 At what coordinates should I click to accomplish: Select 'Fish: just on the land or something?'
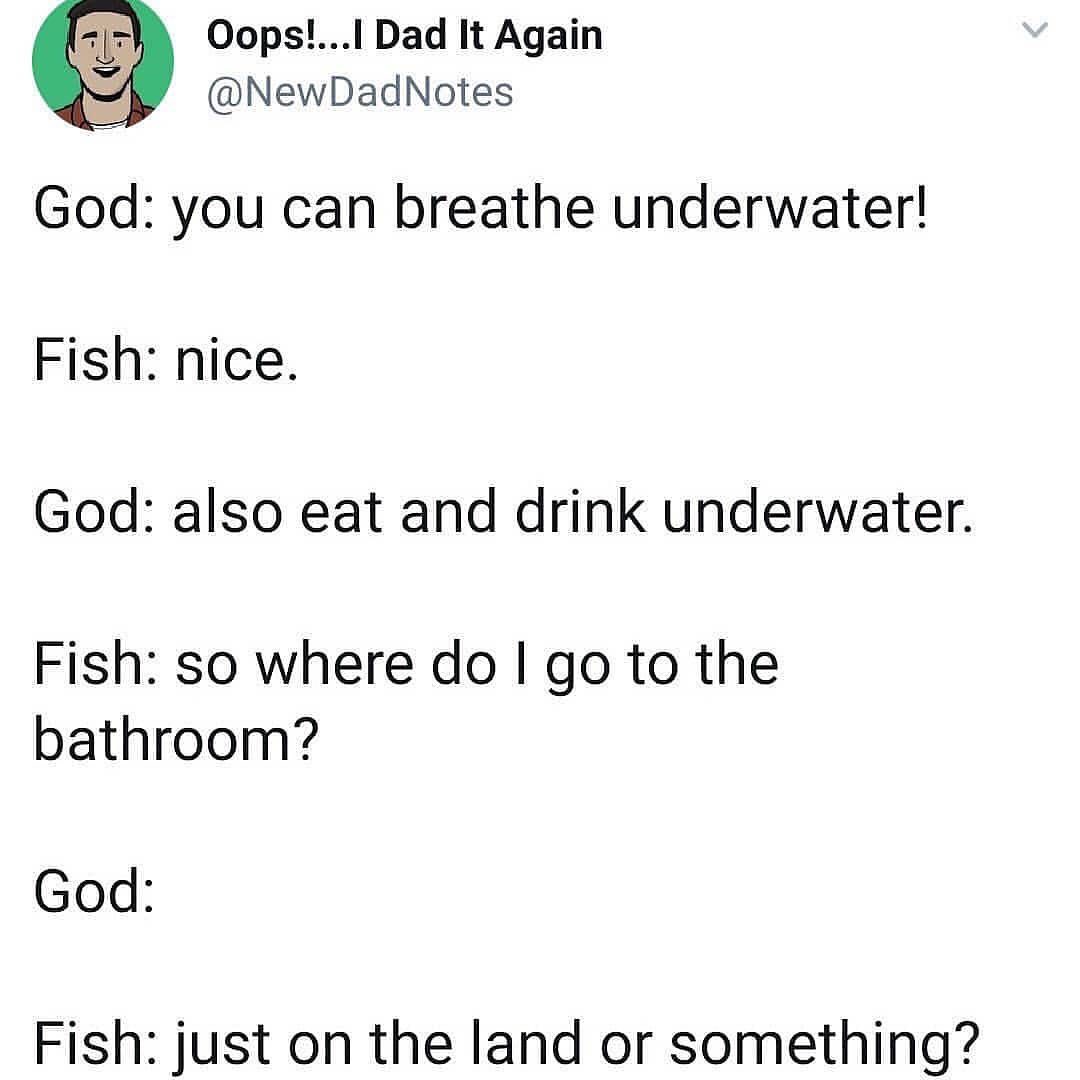click(x=506, y=1046)
